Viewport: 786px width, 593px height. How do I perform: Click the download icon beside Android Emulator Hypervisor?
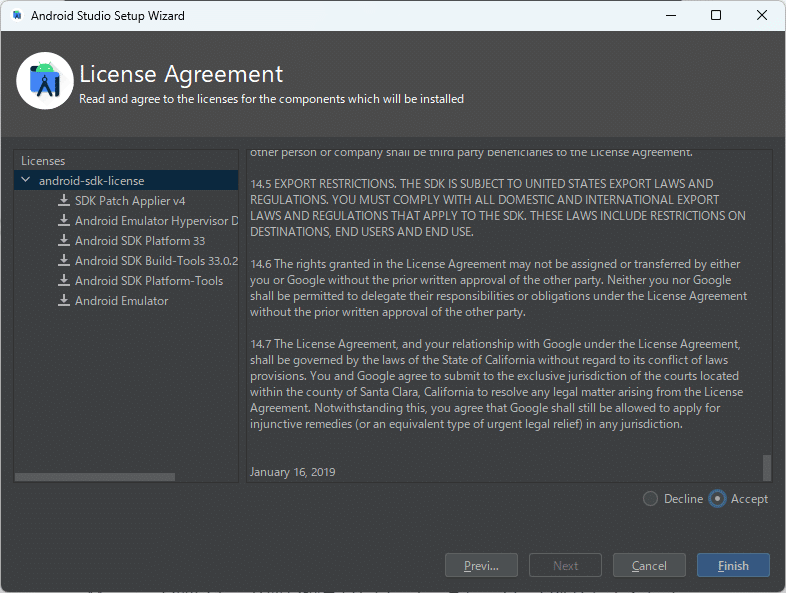click(x=64, y=221)
